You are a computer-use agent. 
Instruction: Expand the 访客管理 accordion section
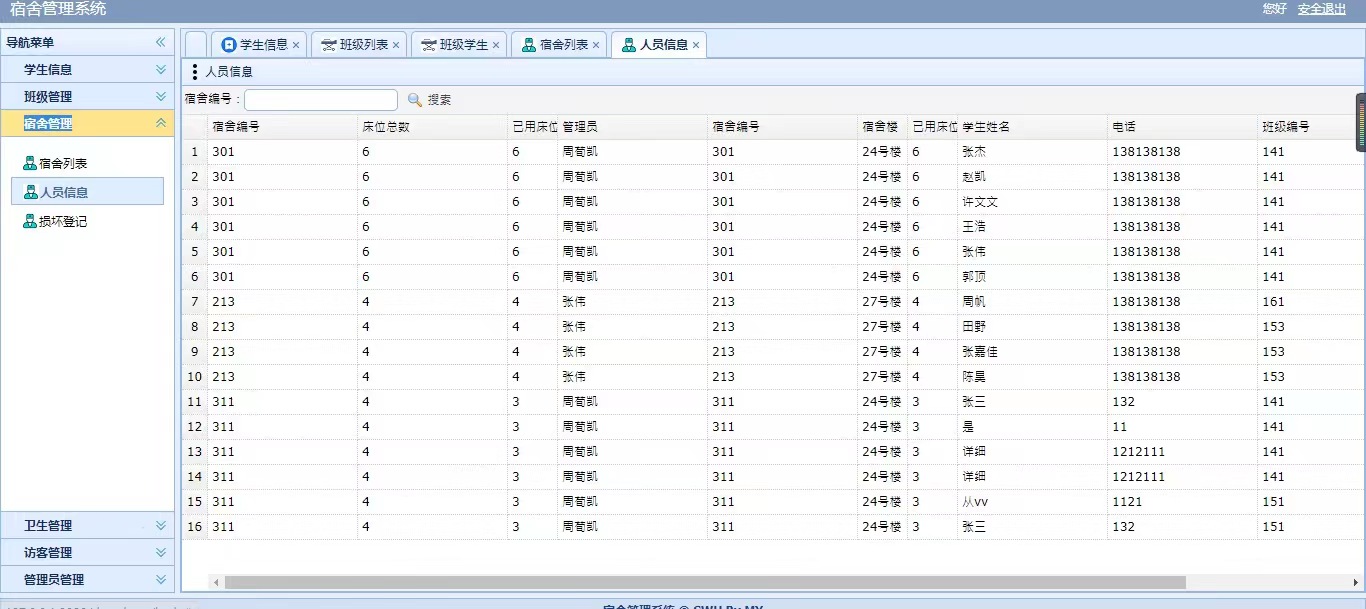[x=160, y=552]
